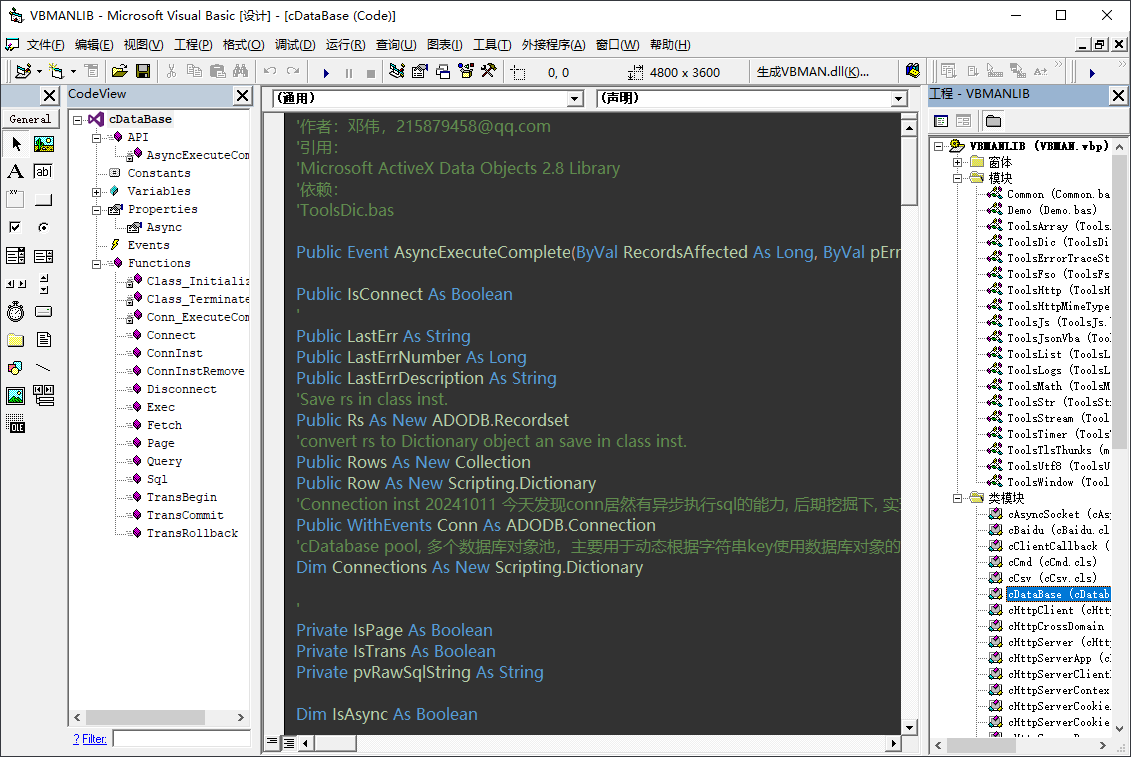
Task: Click the Save Project floppy disk icon
Action: (142, 72)
